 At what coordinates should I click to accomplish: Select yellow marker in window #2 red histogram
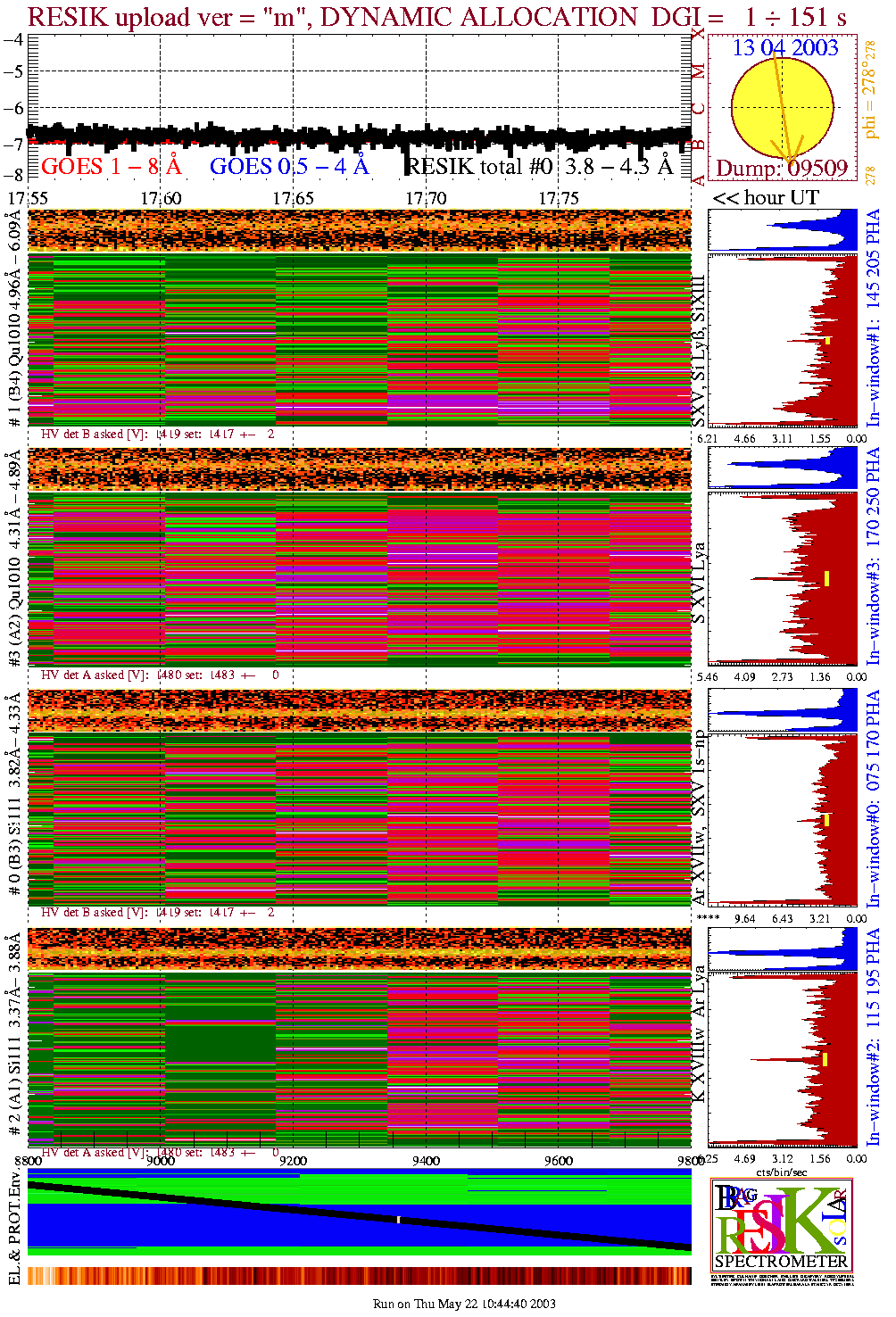825,1059
